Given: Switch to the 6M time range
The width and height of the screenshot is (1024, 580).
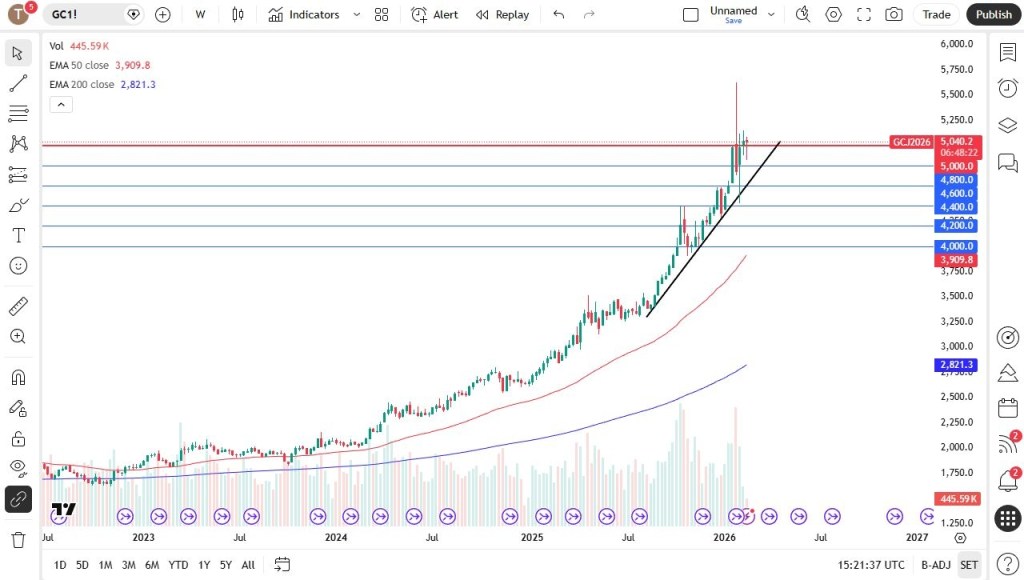Looking at the screenshot, I should [x=152, y=565].
